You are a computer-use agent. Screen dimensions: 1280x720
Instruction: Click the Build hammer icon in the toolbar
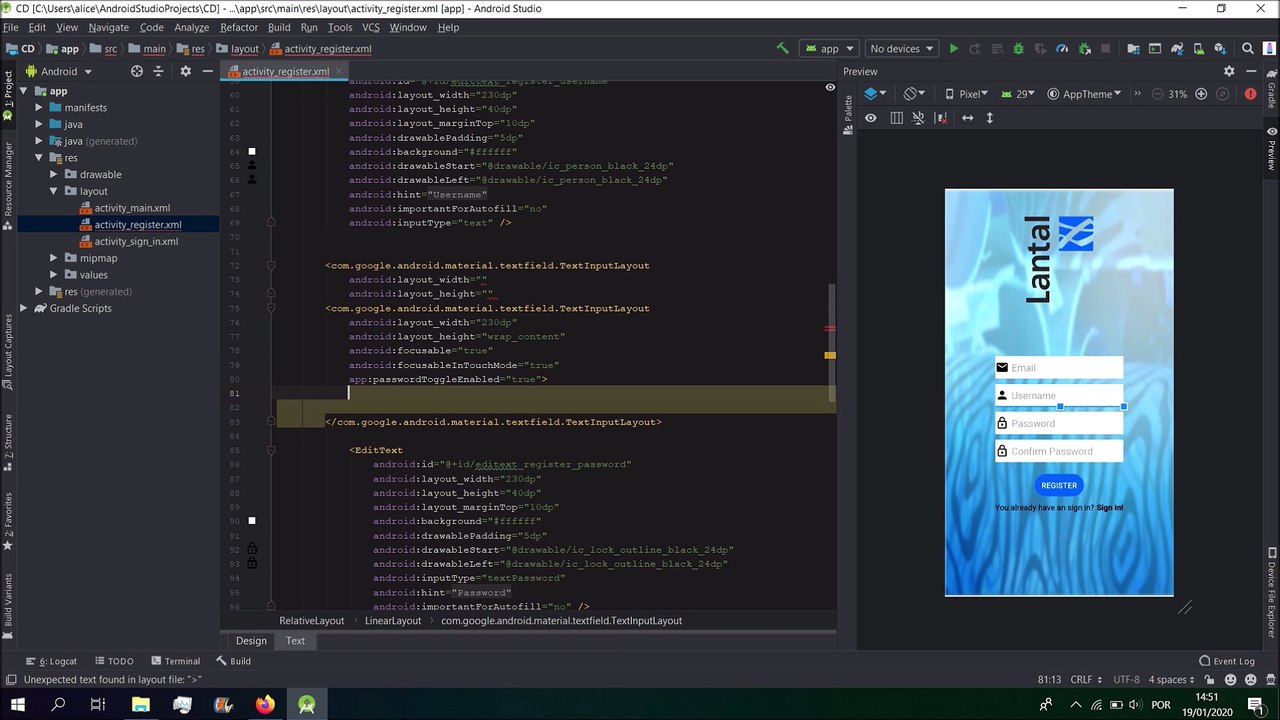783,48
